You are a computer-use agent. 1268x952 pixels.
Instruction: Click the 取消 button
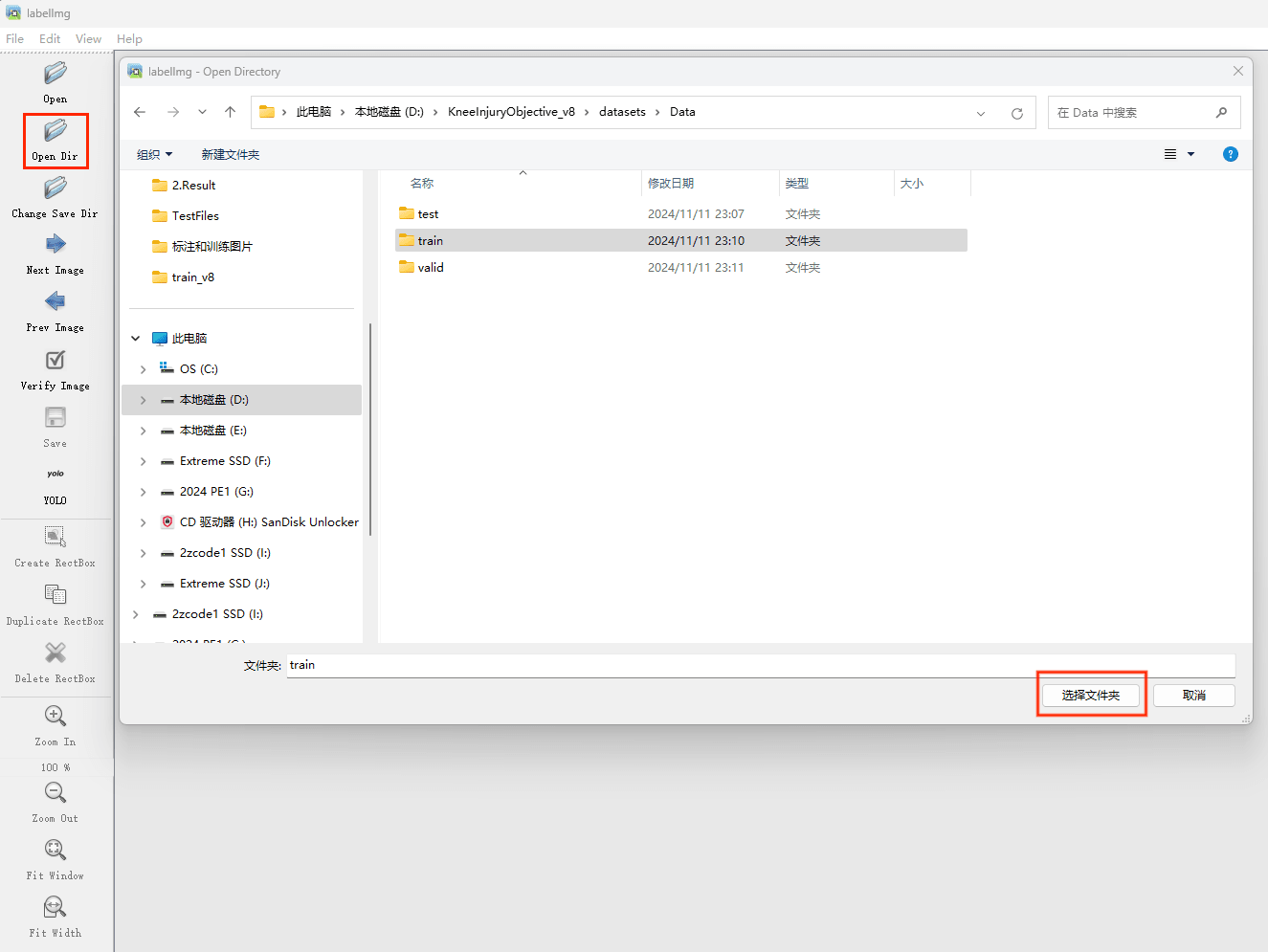(1193, 696)
